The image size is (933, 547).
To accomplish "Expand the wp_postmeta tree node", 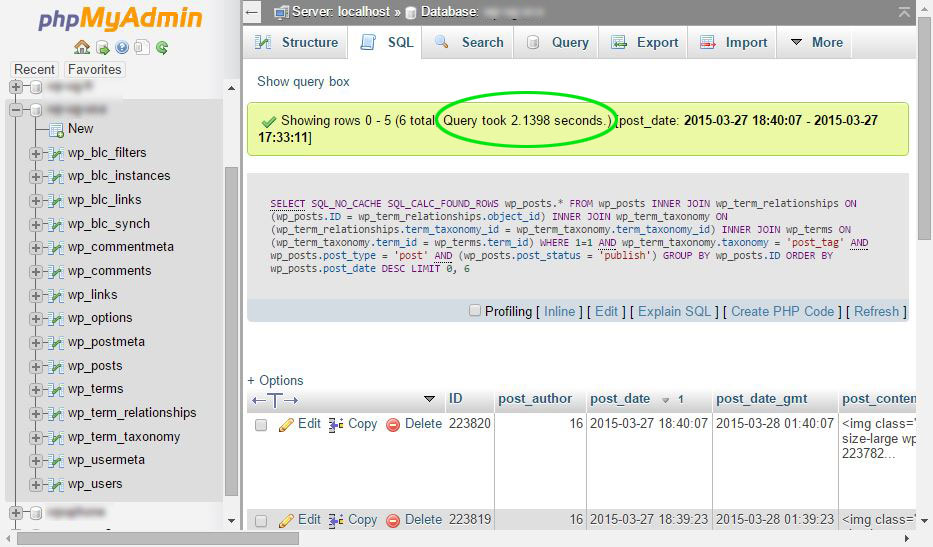I will point(36,343).
